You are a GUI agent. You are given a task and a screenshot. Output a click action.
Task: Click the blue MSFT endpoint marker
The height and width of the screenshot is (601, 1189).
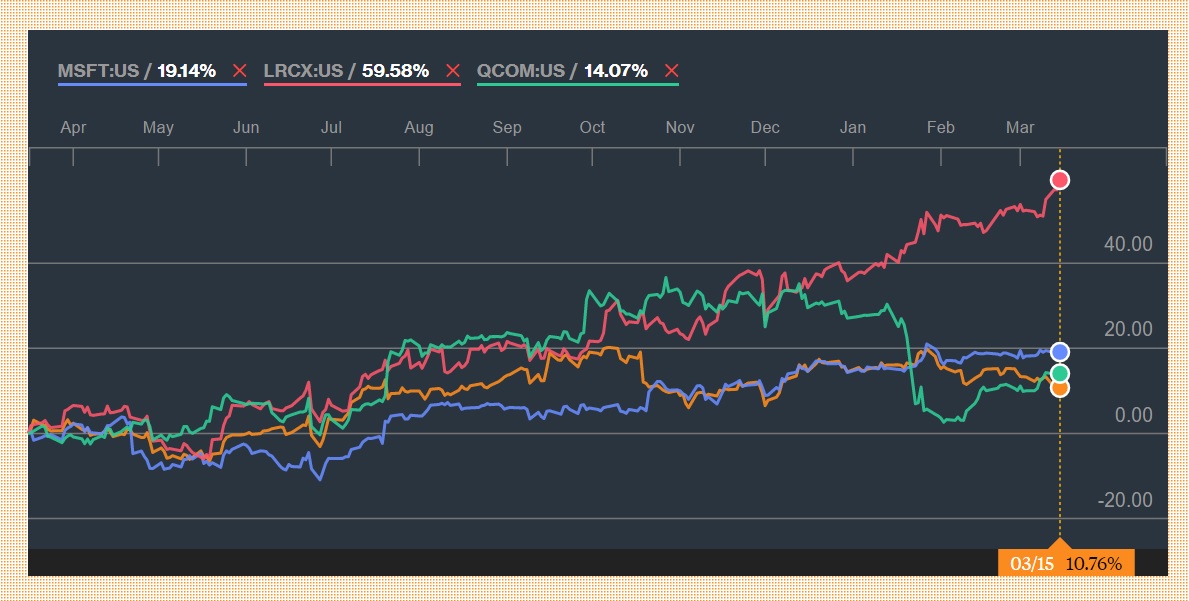pyautogui.click(x=1060, y=352)
